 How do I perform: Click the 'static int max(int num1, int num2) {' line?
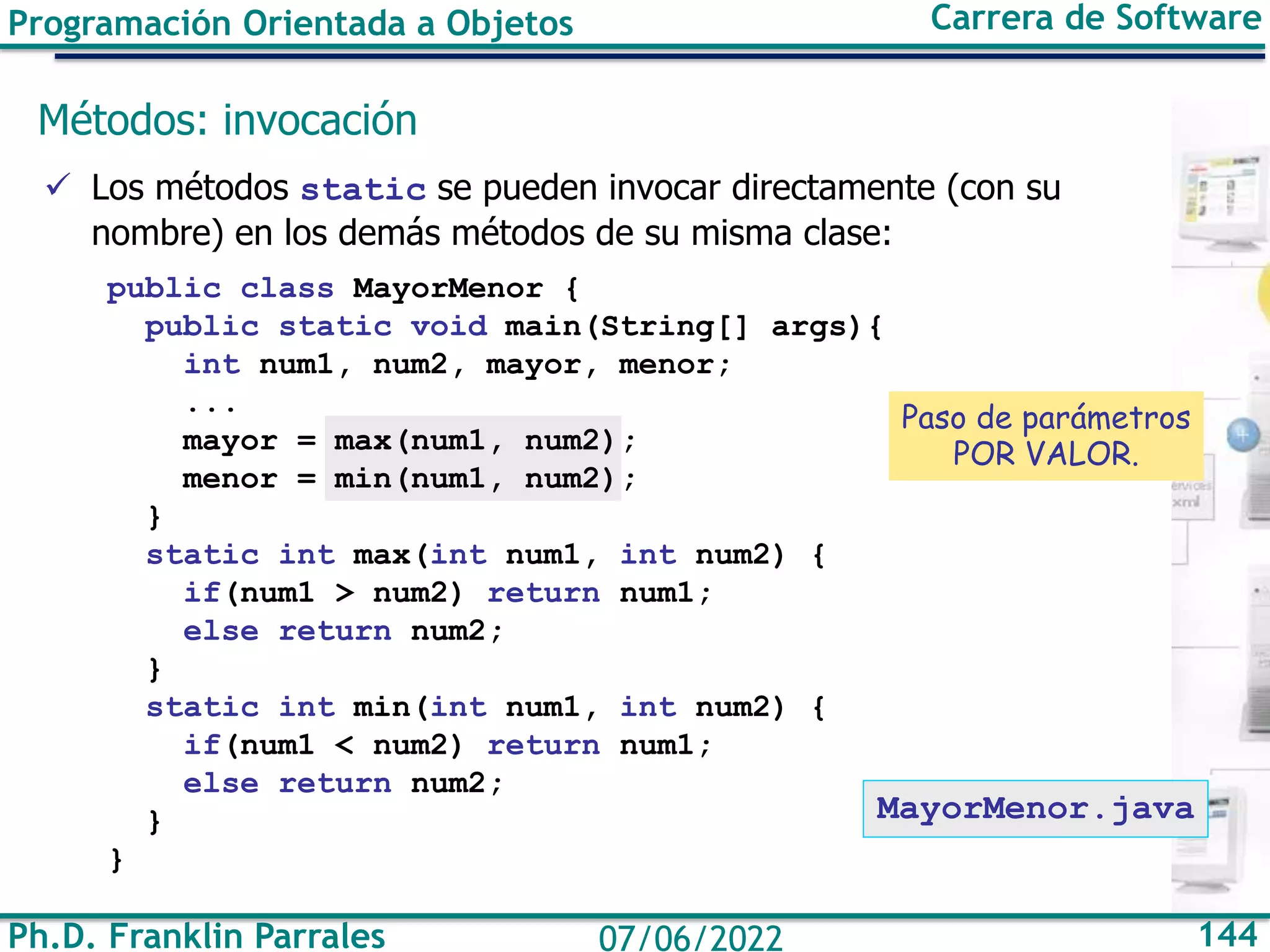486,555
